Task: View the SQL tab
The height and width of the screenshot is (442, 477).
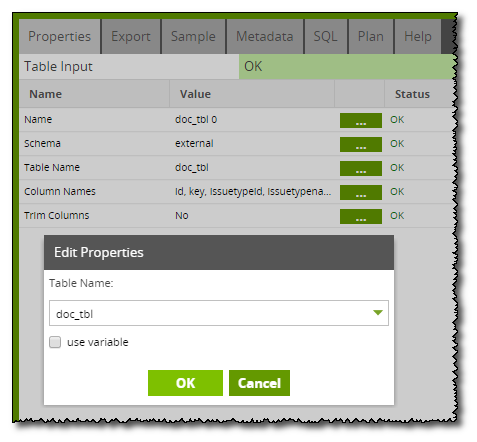Action: click(x=326, y=36)
